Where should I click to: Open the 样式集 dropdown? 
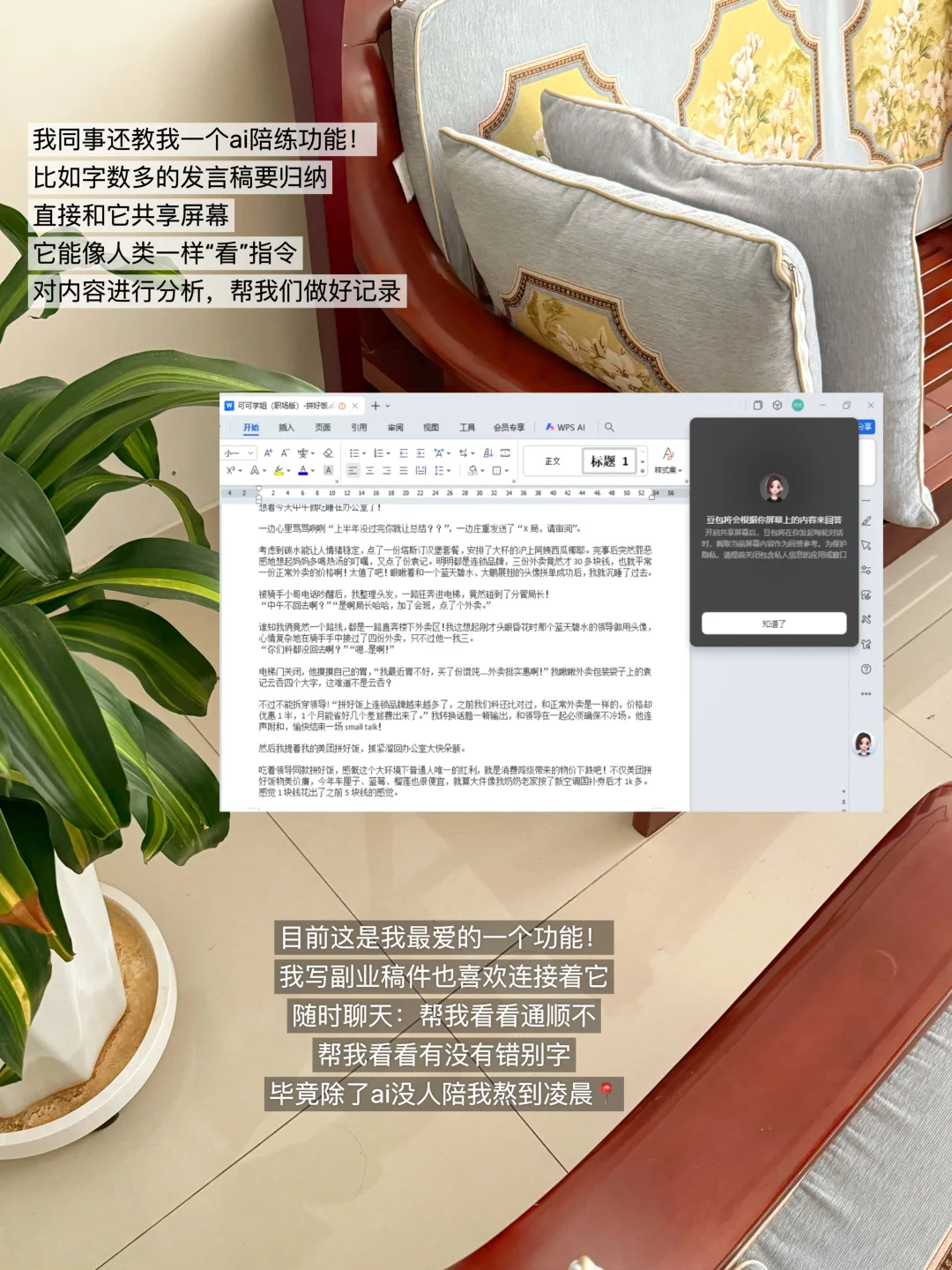click(668, 459)
